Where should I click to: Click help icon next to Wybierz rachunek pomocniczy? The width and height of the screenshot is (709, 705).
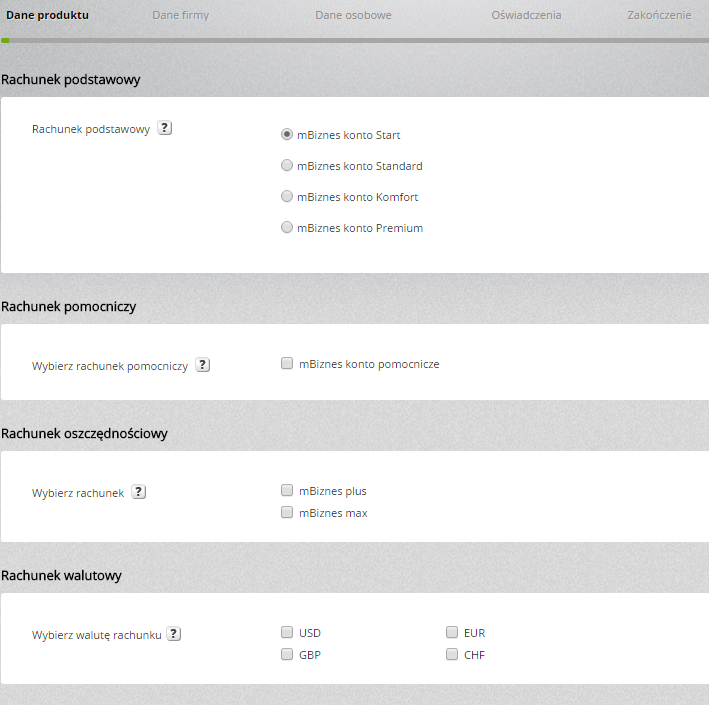tap(203, 364)
